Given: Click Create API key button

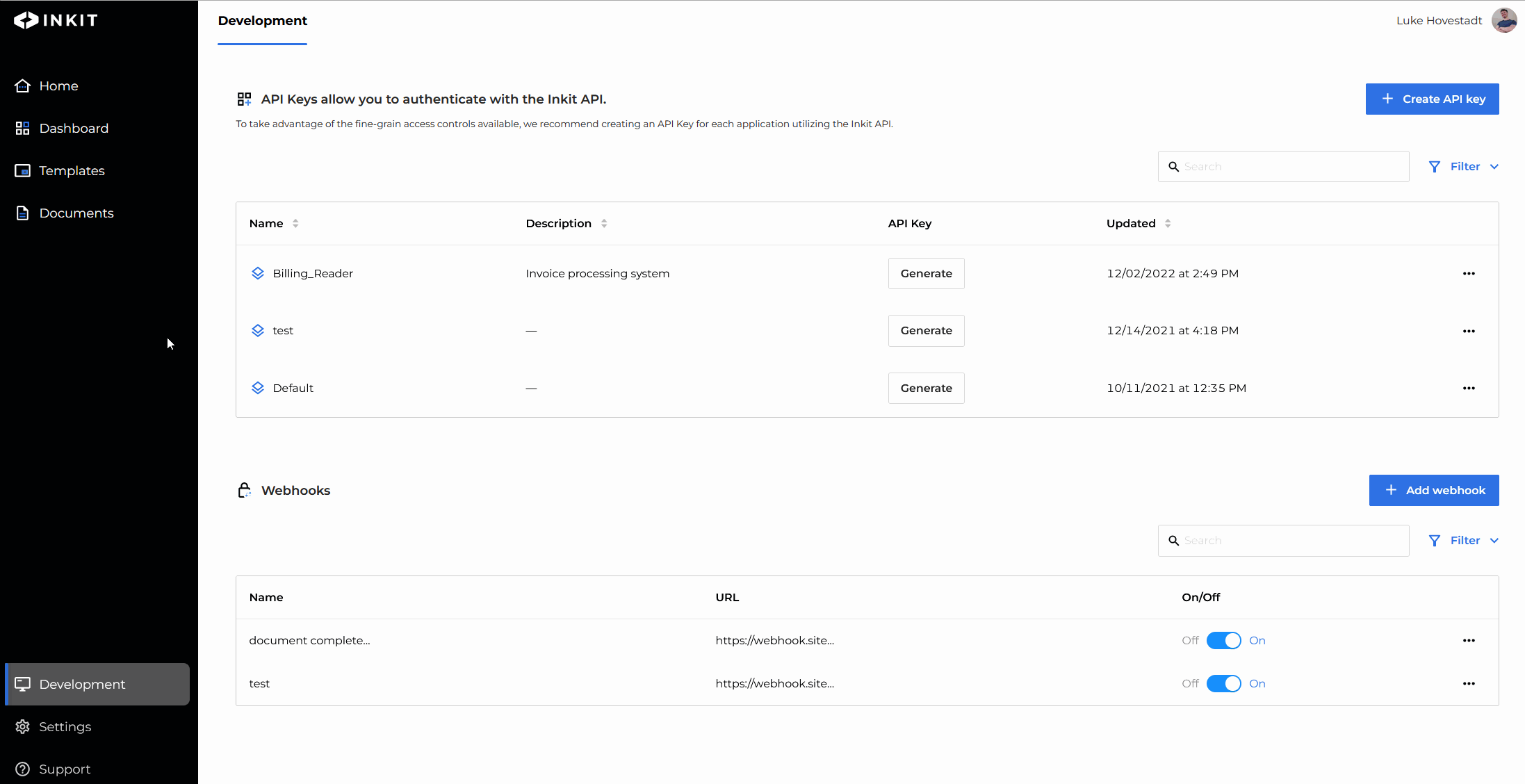Looking at the screenshot, I should tap(1432, 99).
